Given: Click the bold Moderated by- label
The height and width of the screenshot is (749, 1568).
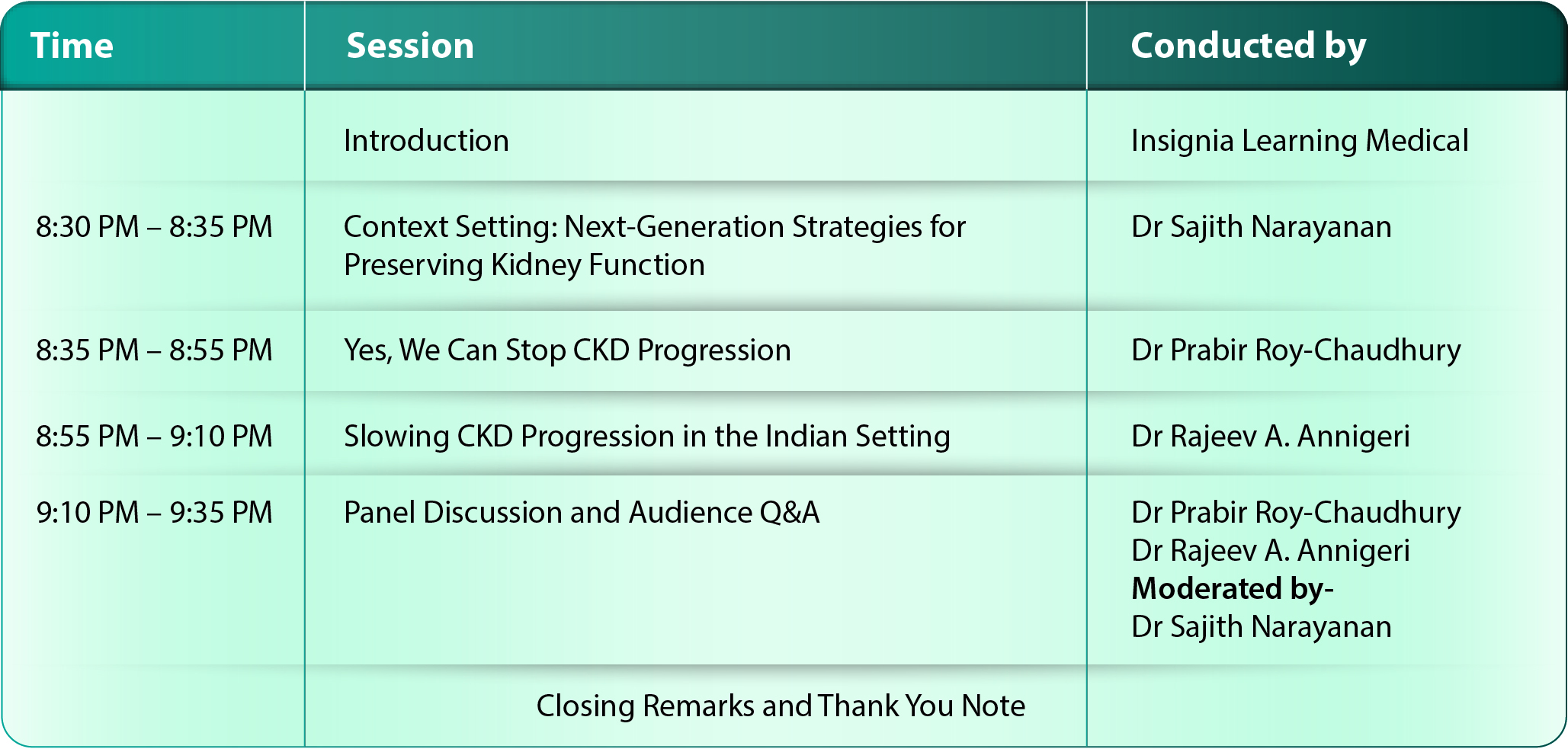Looking at the screenshot, I should (1233, 589).
